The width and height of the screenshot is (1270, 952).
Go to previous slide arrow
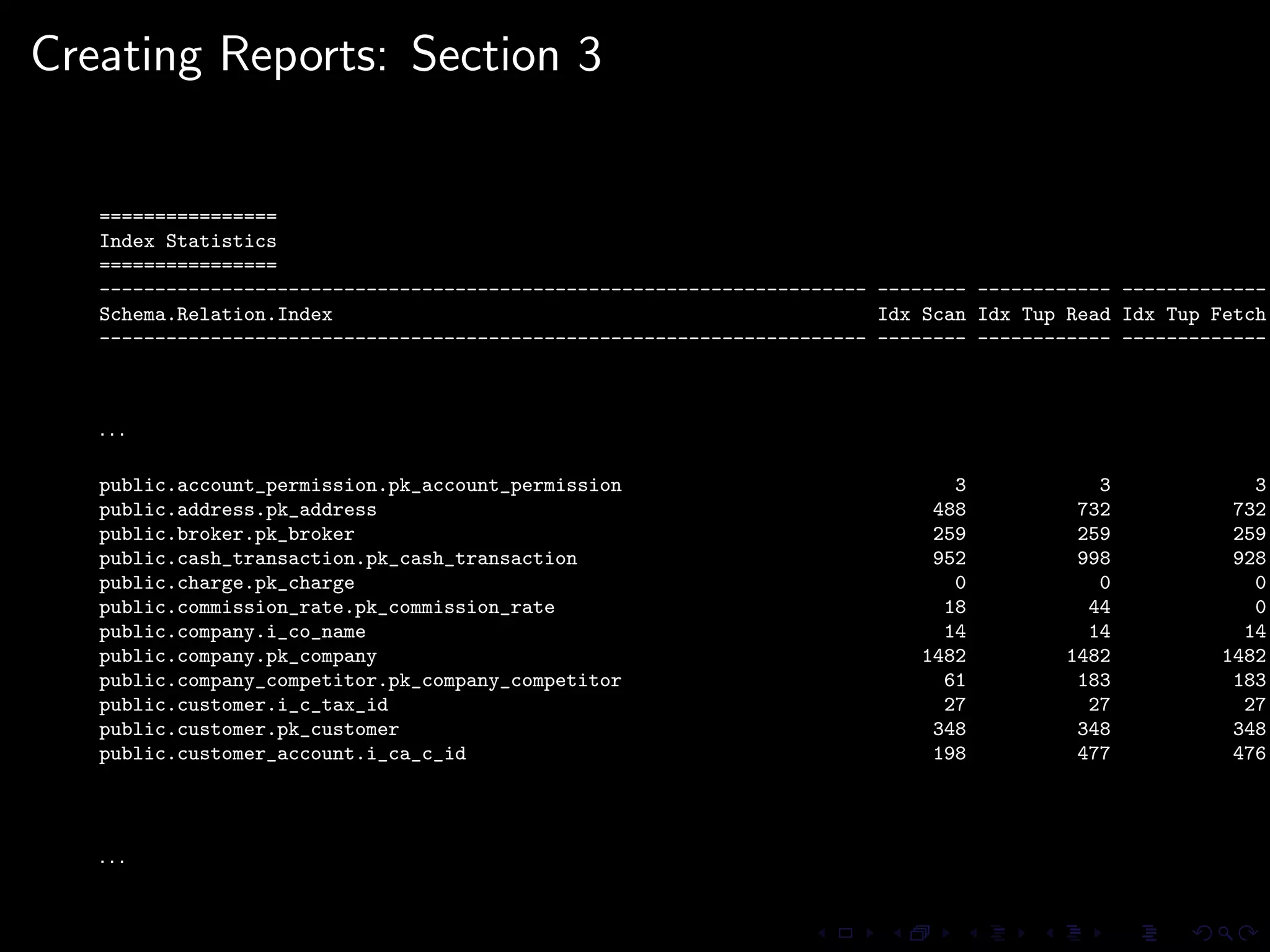coord(822,933)
